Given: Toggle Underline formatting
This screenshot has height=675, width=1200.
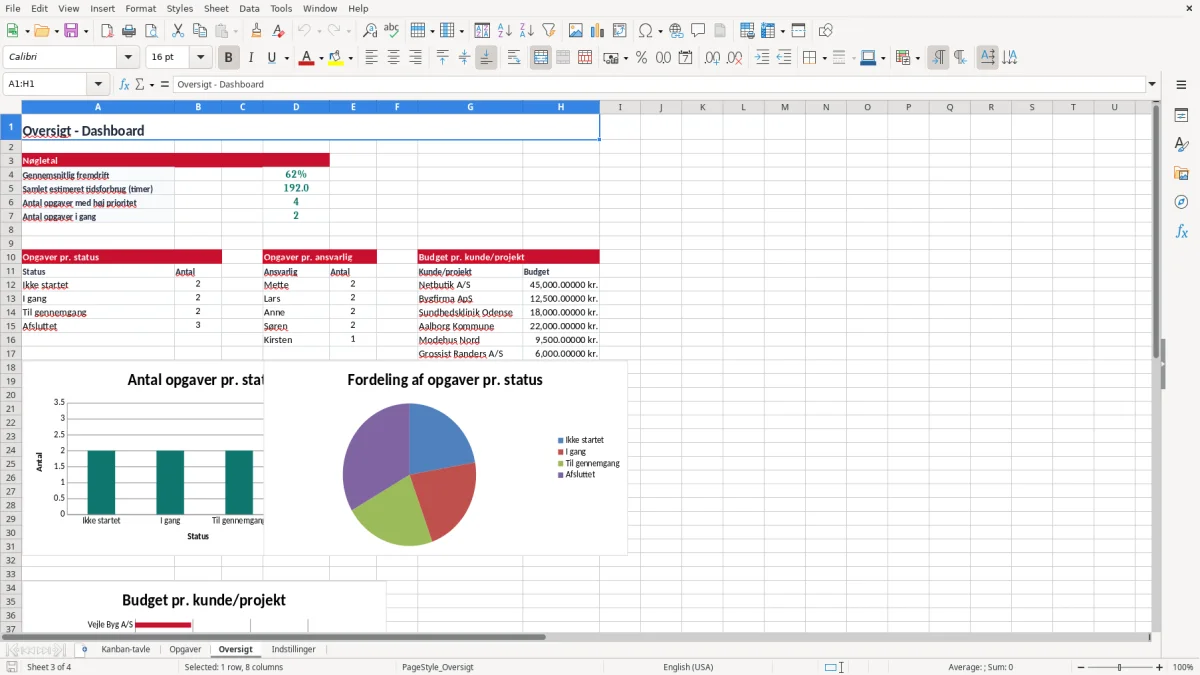Looking at the screenshot, I should pyautogui.click(x=271, y=58).
